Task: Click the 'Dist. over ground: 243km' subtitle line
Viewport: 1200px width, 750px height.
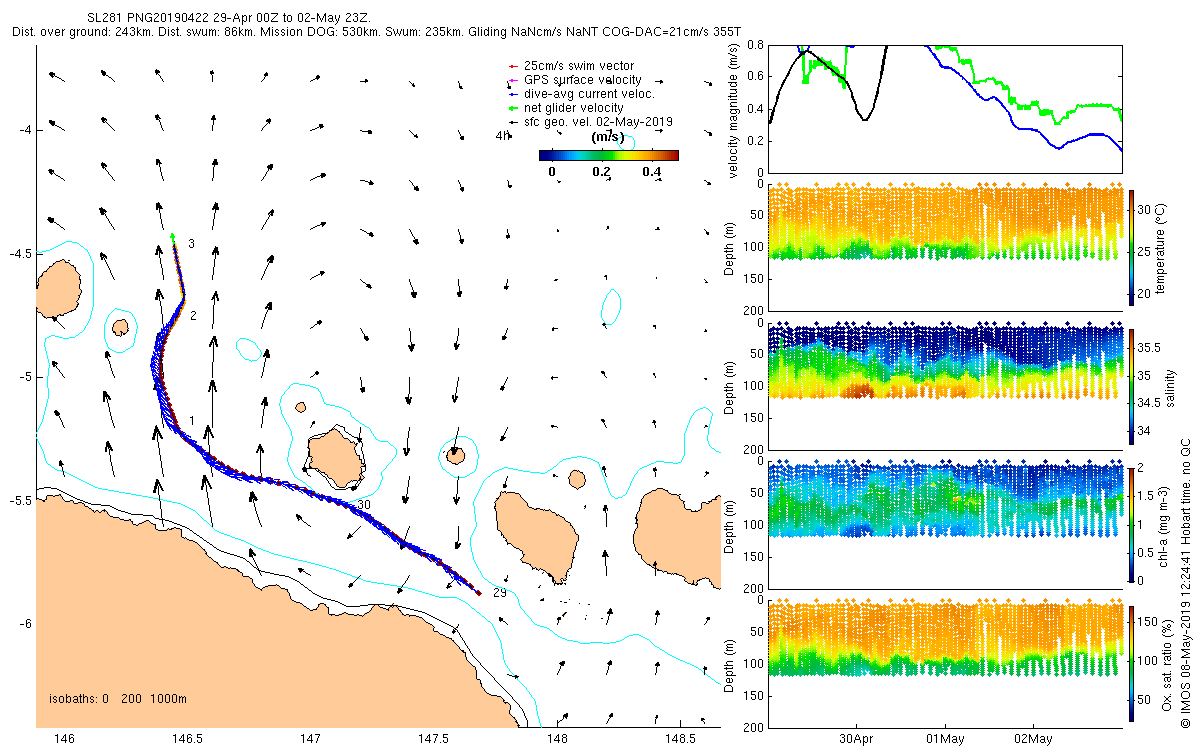Action: click(378, 33)
